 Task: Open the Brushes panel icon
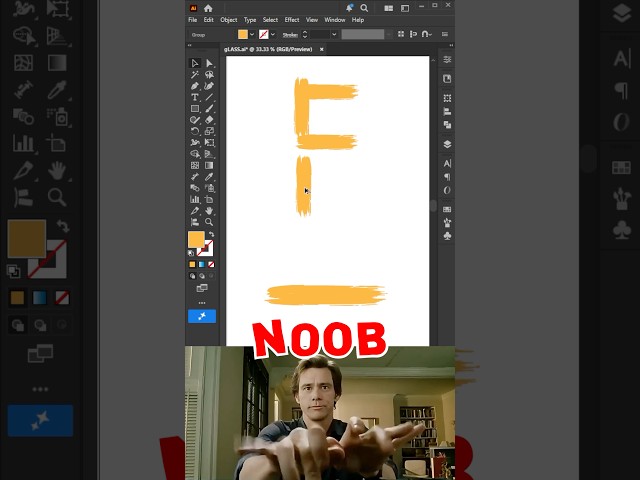tap(447, 223)
